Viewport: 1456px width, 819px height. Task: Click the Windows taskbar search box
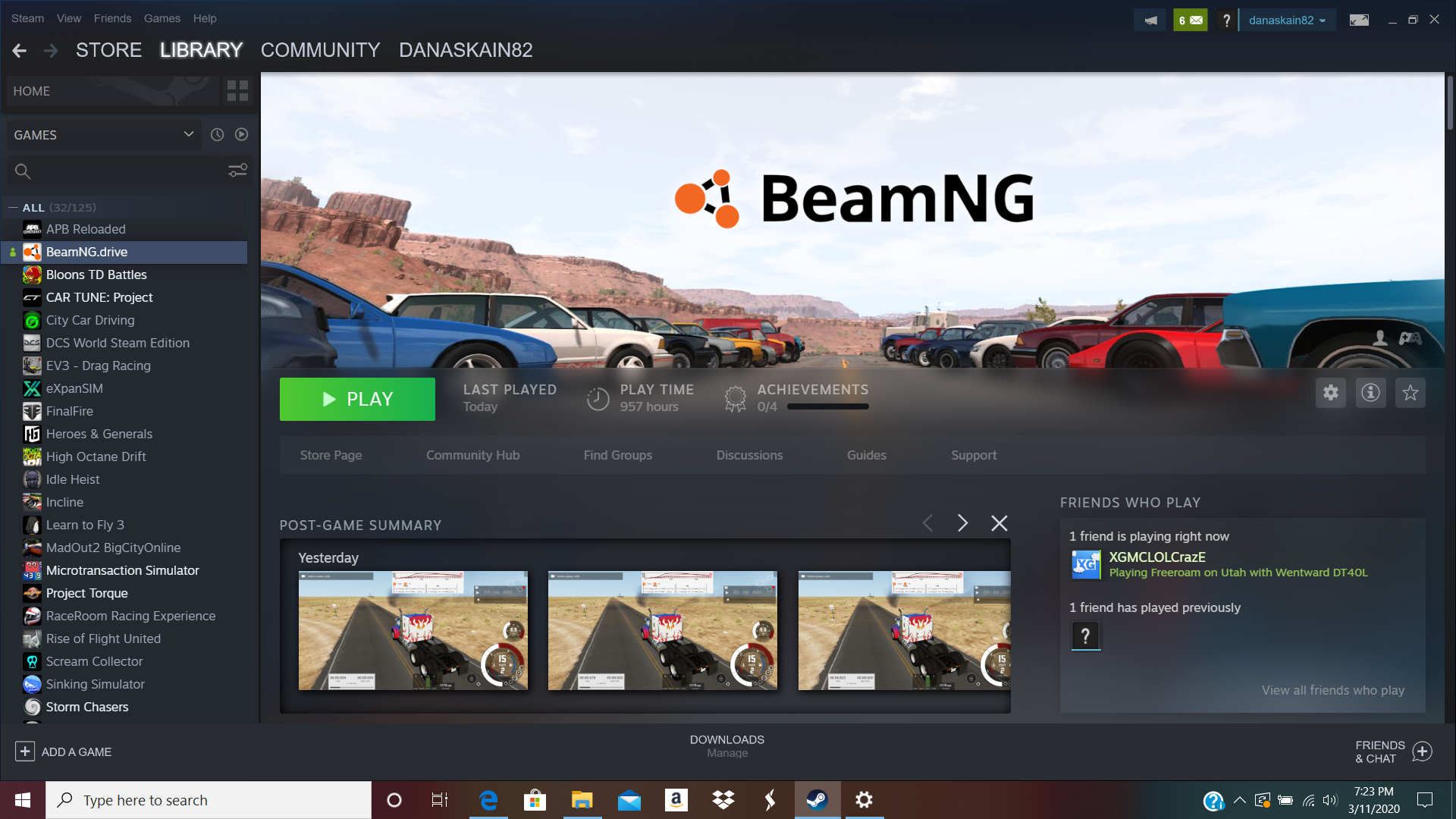(x=209, y=800)
